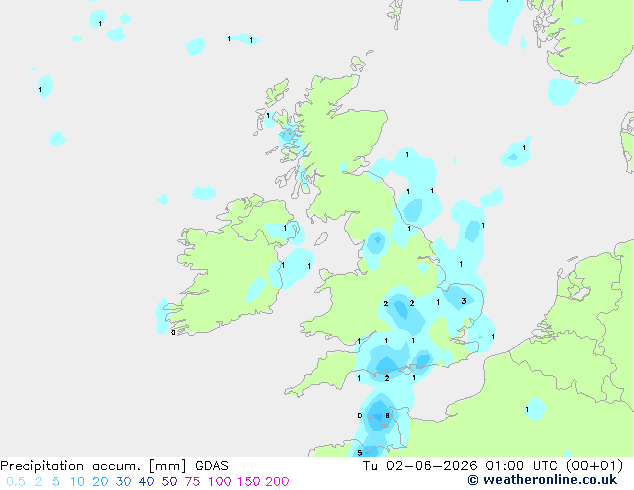Click the legend value 200
This screenshot has width=634, height=490.
click(x=277, y=482)
